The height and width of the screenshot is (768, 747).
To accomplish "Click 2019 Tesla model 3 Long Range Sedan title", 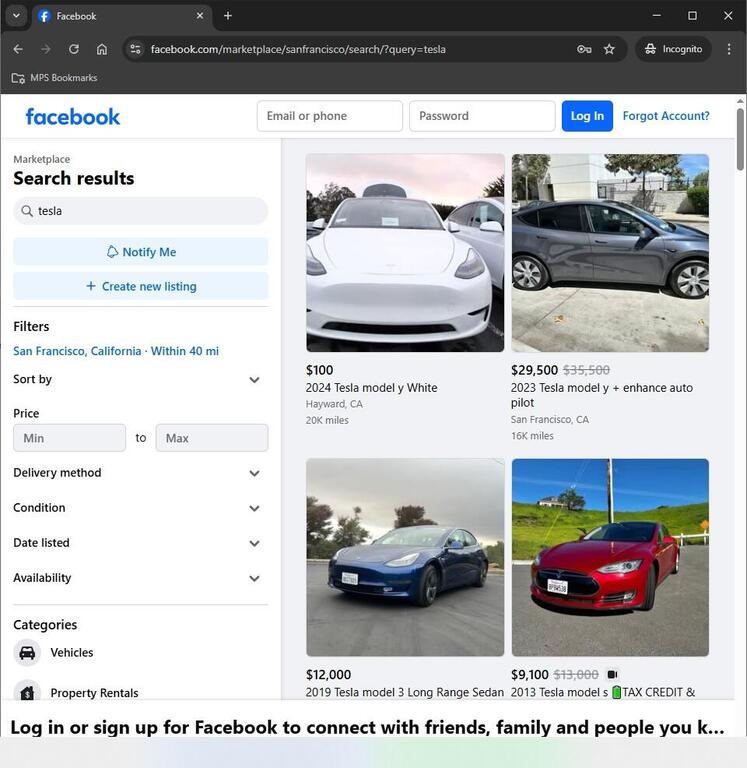I will [405, 692].
